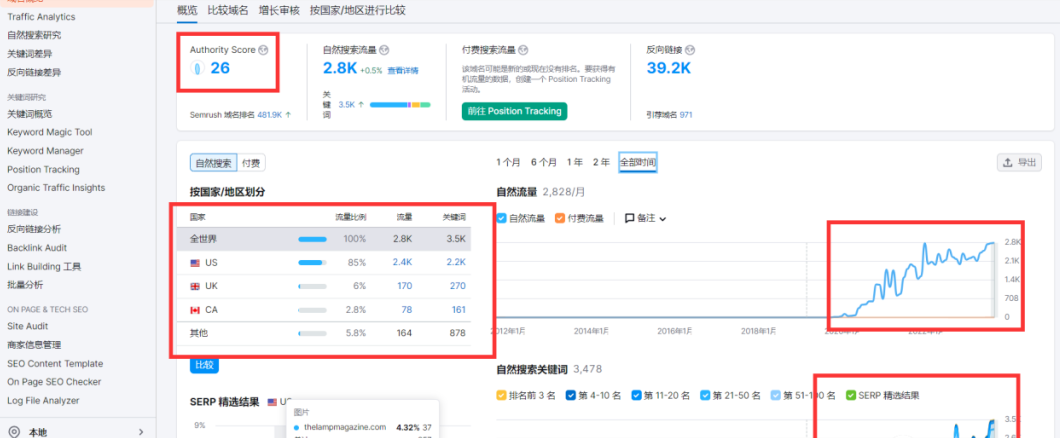
Task: Click the keyword distribution color bar
Action: (400, 105)
